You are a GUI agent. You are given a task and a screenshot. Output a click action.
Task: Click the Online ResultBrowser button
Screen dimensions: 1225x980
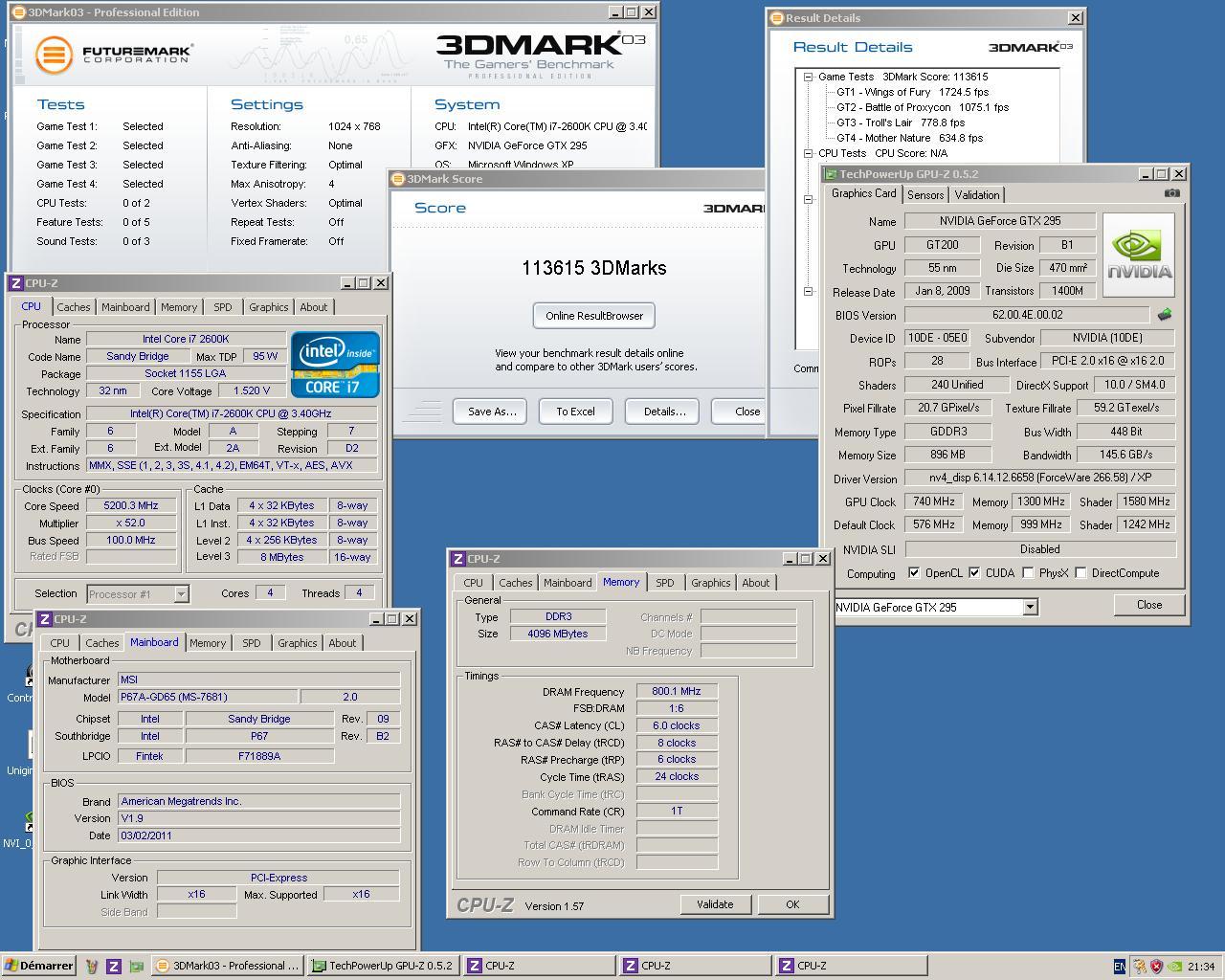pyautogui.click(x=594, y=316)
